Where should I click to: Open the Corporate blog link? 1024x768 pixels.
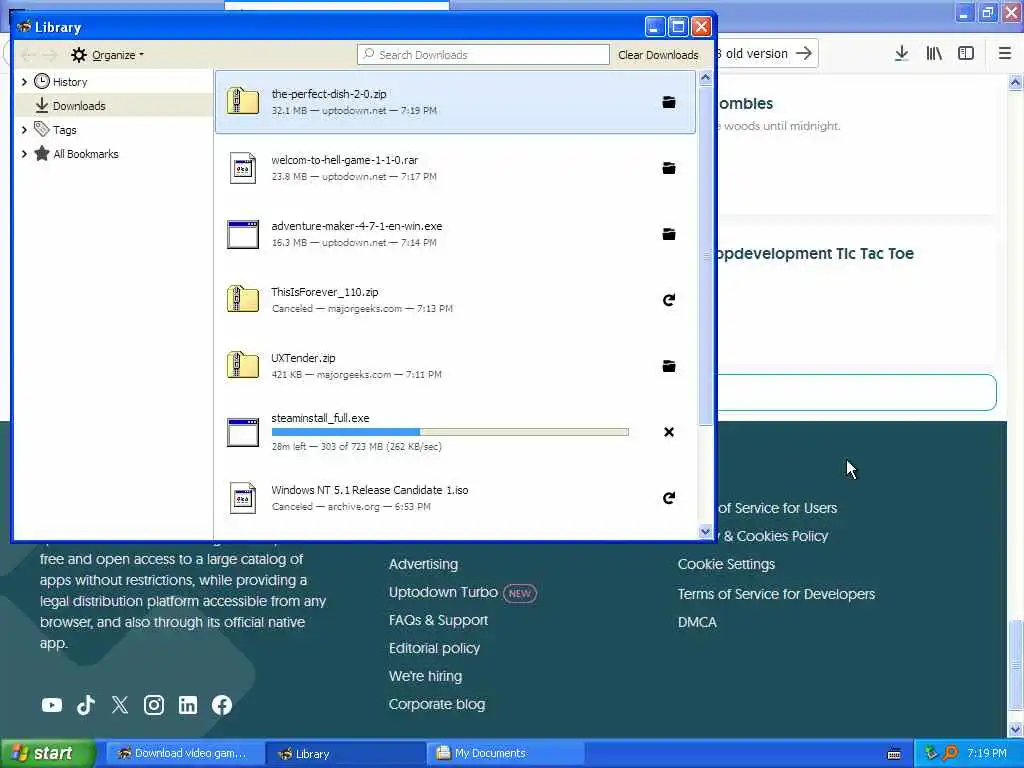point(437,705)
